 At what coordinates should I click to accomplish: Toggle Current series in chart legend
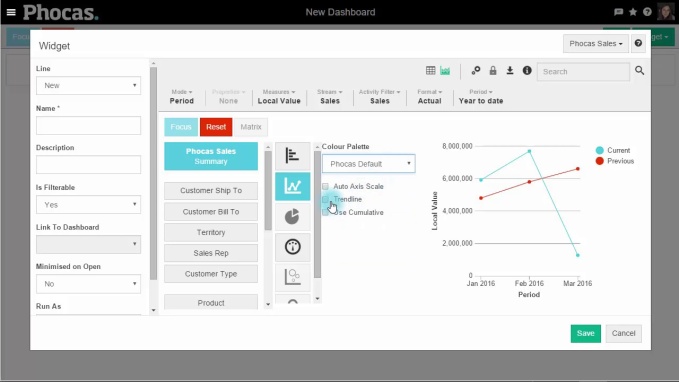pos(613,150)
